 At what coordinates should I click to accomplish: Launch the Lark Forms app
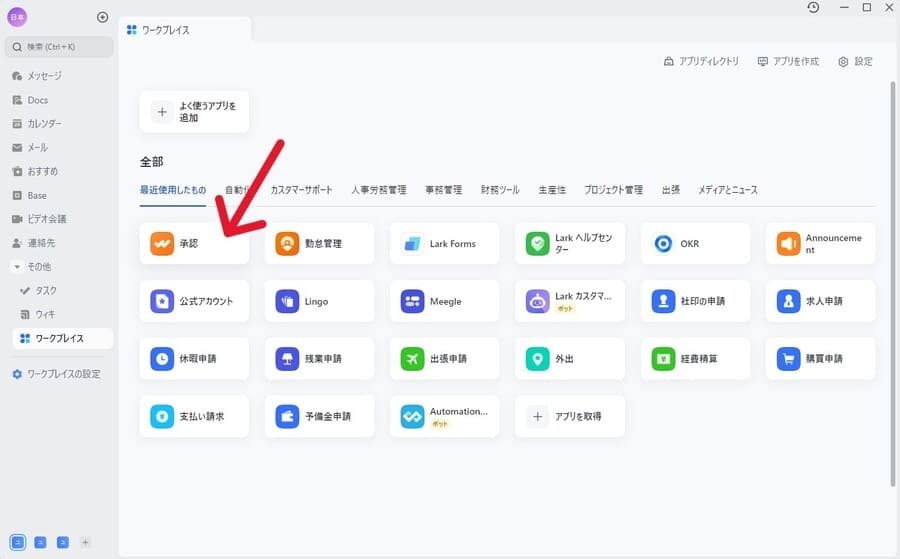click(x=444, y=243)
